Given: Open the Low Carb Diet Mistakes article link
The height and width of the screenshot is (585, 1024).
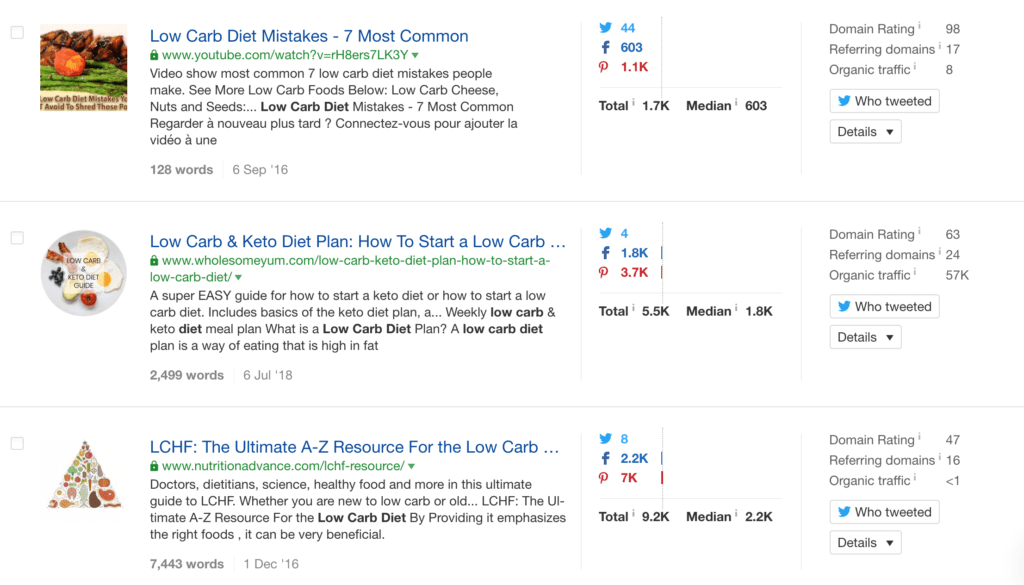Looking at the screenshot, I should pos(308,36).
